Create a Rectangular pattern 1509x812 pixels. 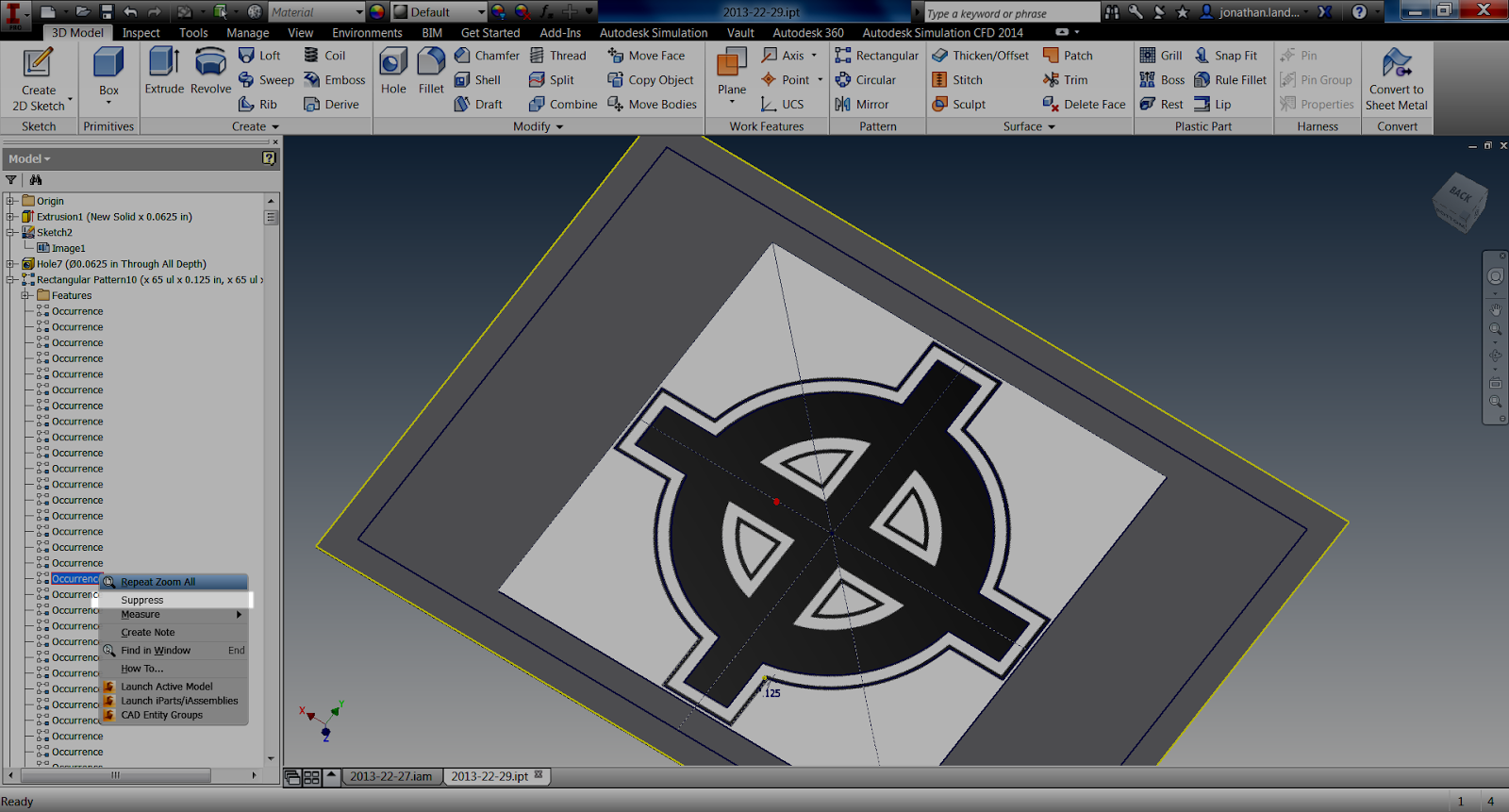pyautogui.click(x=876, y=56)
